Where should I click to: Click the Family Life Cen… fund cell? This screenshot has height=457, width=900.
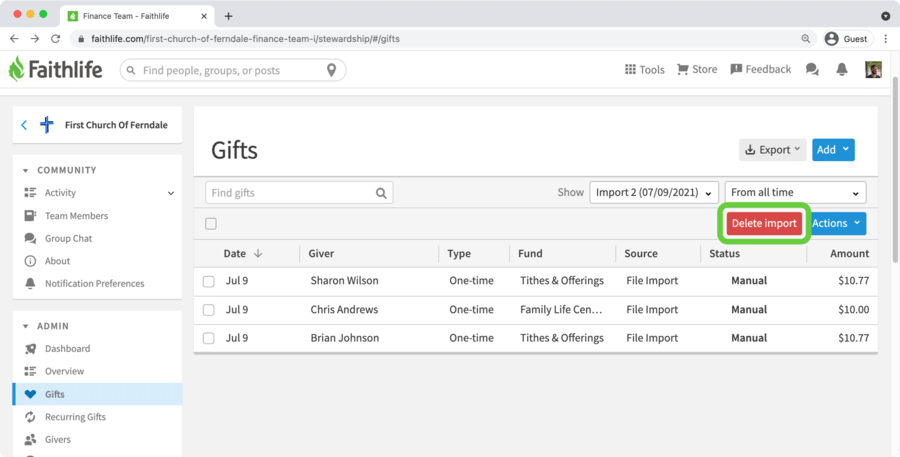561,309
